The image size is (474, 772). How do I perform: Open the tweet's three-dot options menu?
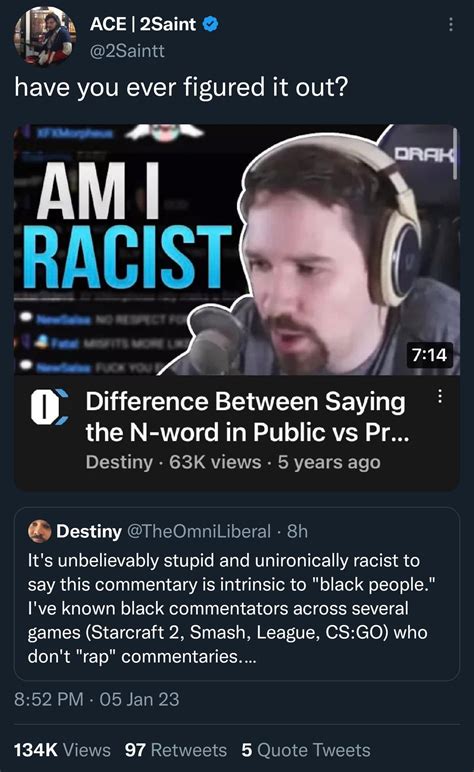[451, 24]
